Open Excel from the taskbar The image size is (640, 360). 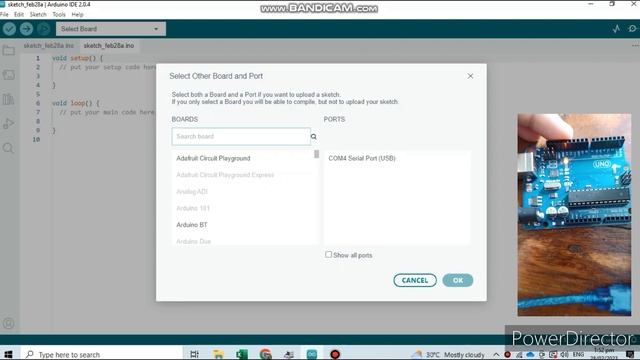[x=242, y=354]
